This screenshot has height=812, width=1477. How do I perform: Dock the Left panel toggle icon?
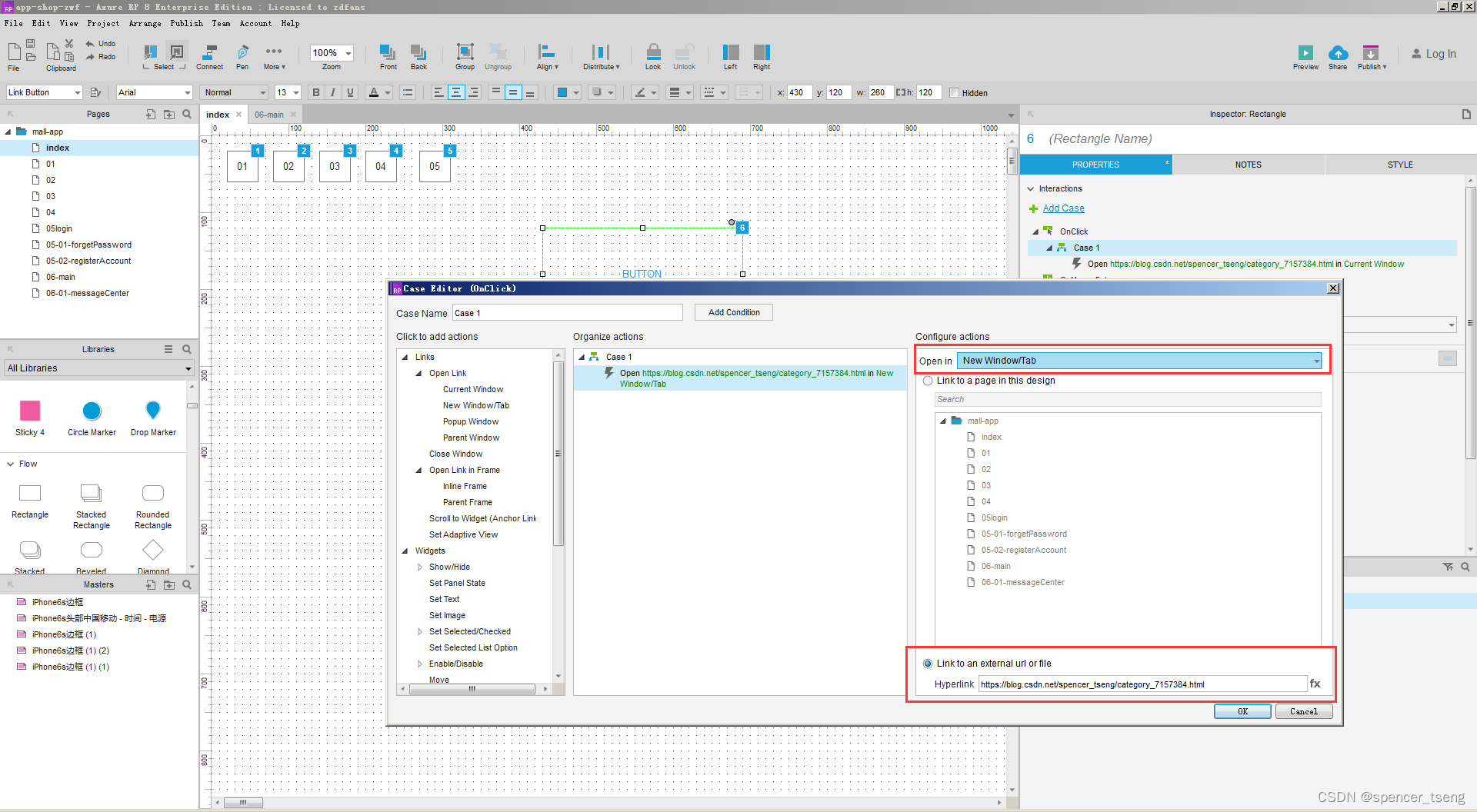pyautogui.click(x=730, y=52)
